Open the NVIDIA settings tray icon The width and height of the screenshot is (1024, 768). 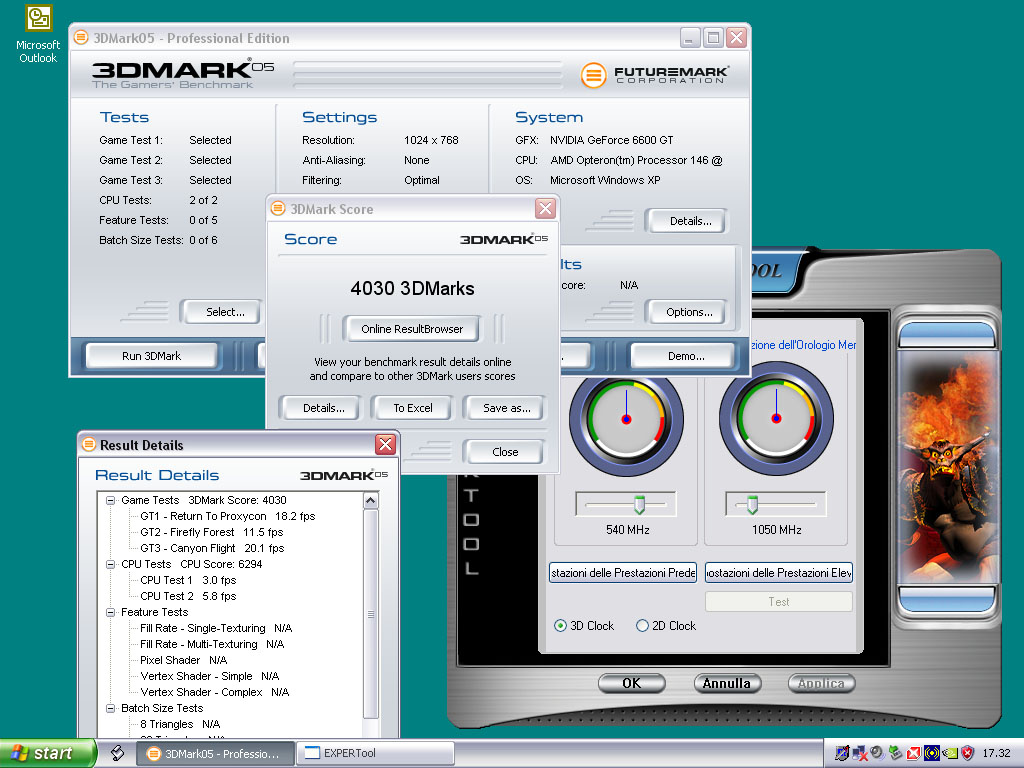[x=950, y=753]
